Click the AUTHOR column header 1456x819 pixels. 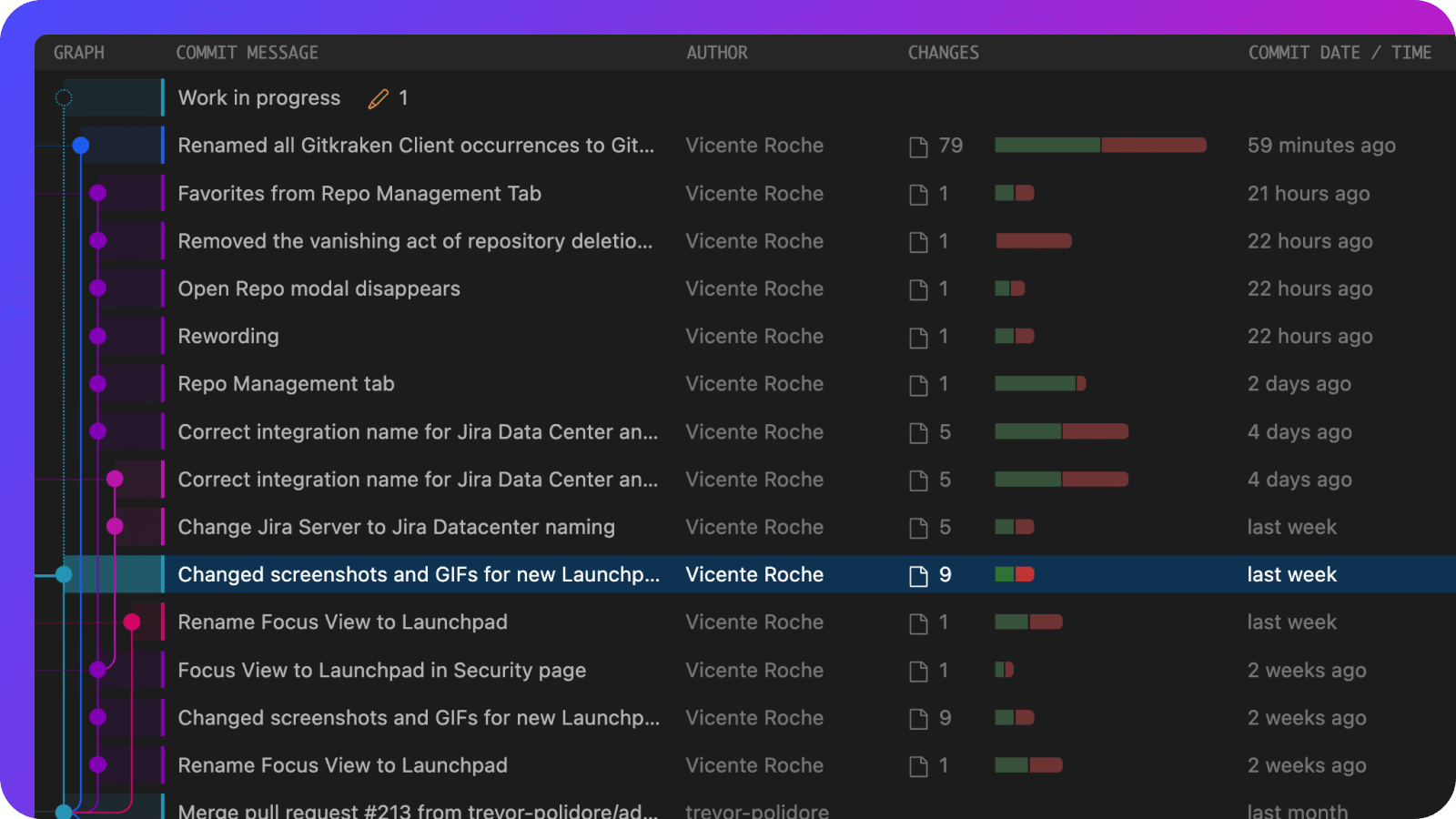[717, 53]
